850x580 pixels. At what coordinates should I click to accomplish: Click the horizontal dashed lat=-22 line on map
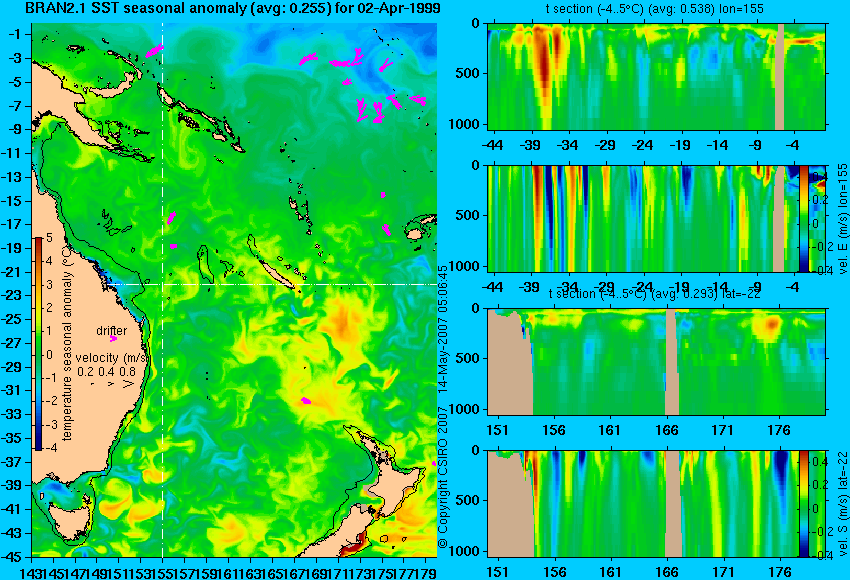pos(271,284)
